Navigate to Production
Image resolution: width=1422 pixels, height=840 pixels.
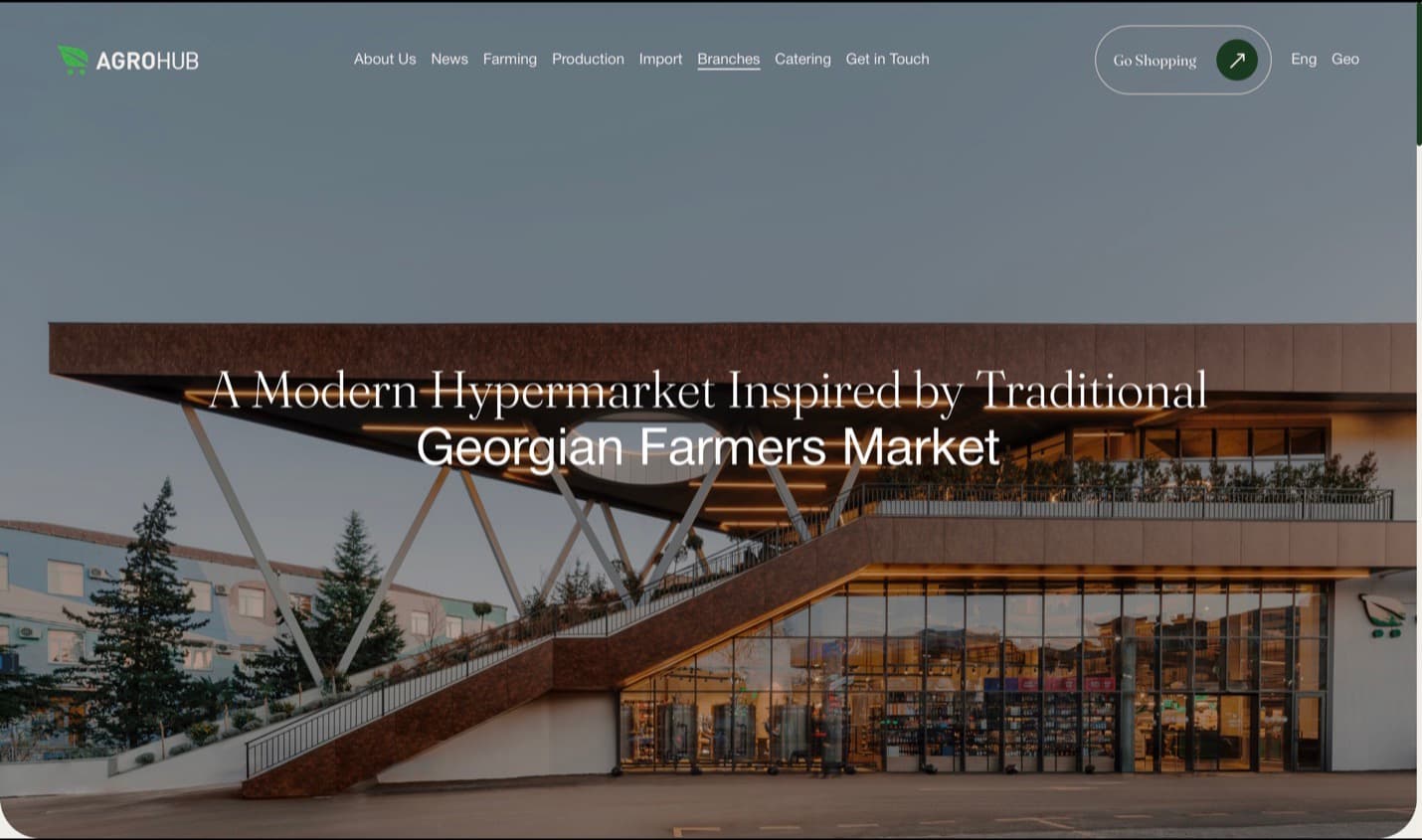click(588, 59)
